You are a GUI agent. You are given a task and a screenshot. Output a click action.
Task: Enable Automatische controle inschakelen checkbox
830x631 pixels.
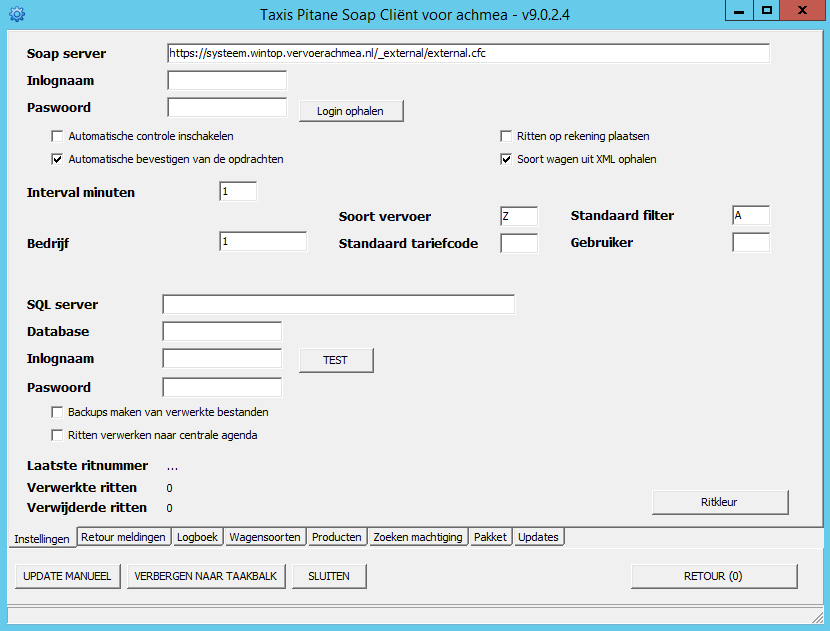[x=57, y=136]
